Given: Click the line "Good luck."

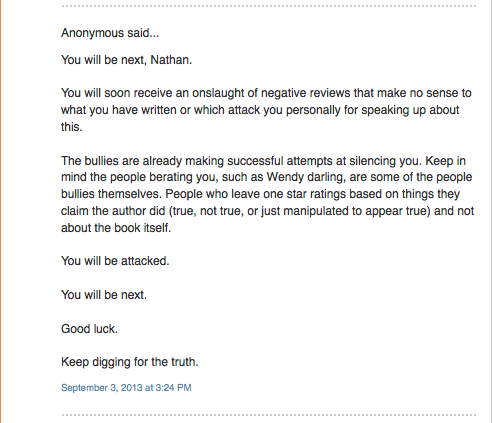Looking at the screenshot, I should pyautogui.click(x=89, y=329).
